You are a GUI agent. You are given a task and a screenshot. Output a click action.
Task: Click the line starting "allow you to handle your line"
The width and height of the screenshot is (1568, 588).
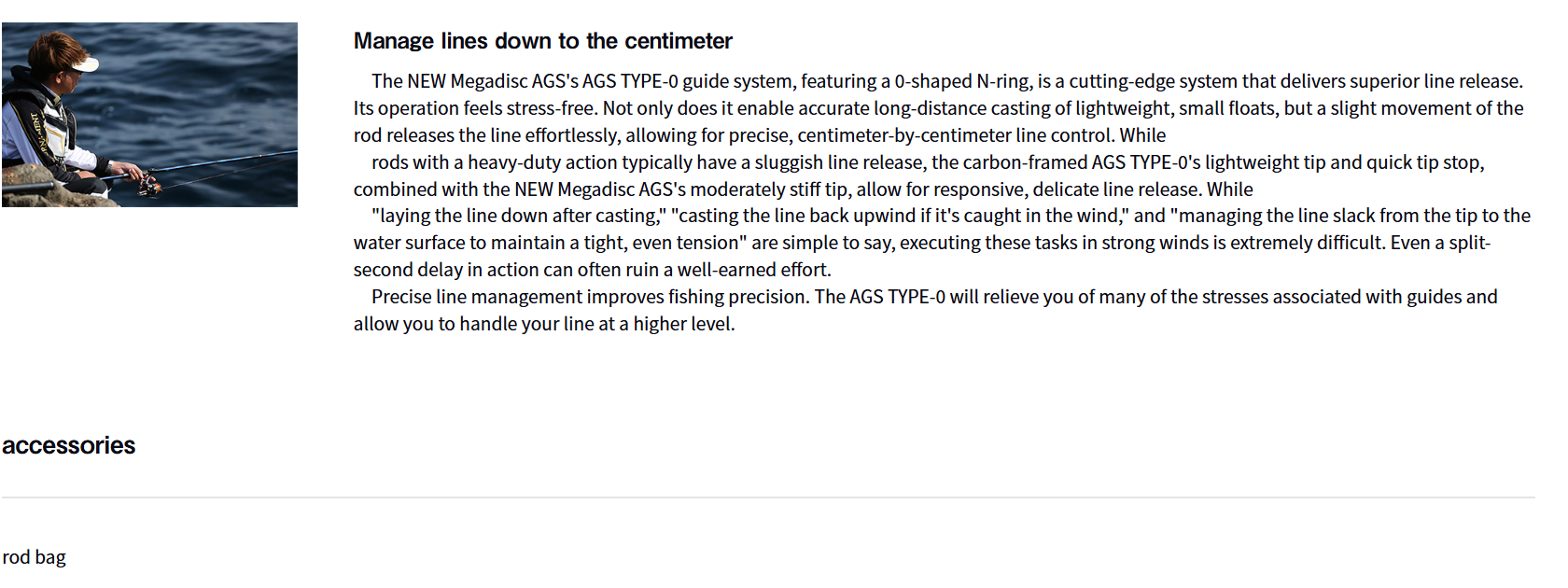click(544, 324)
